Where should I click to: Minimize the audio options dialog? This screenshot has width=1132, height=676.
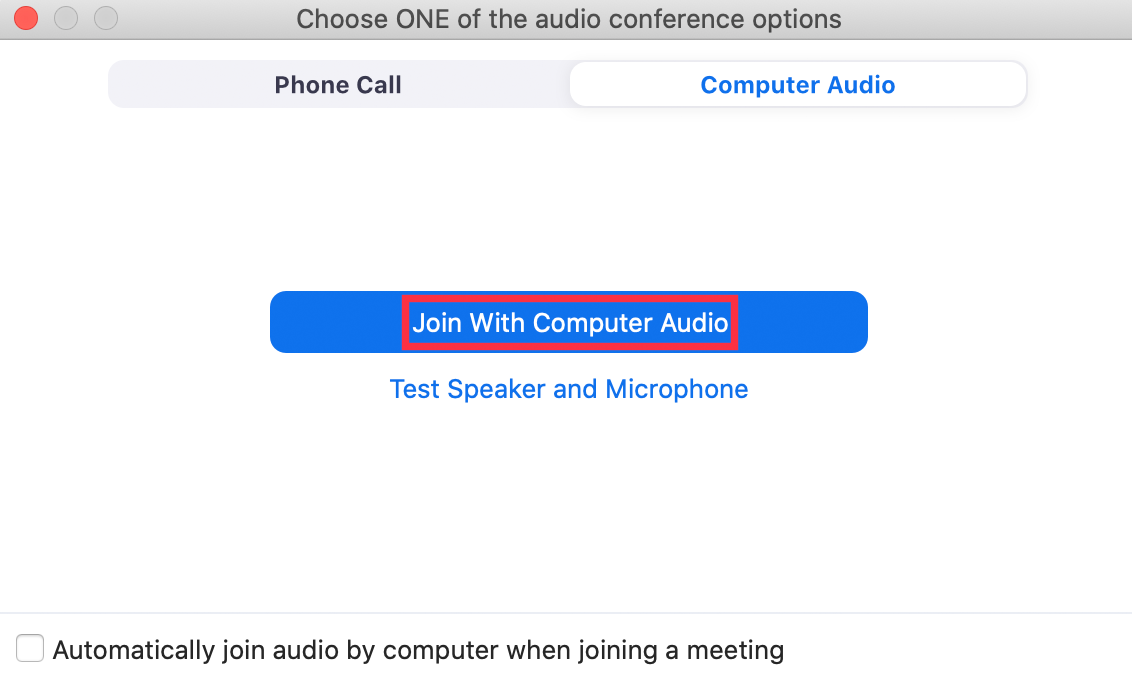click(x=65, y=18)
